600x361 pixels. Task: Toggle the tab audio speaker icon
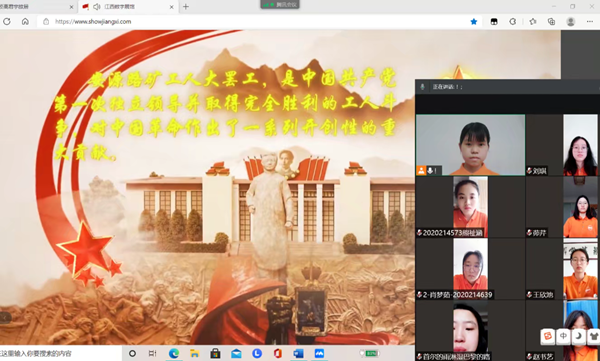[96, 7]
